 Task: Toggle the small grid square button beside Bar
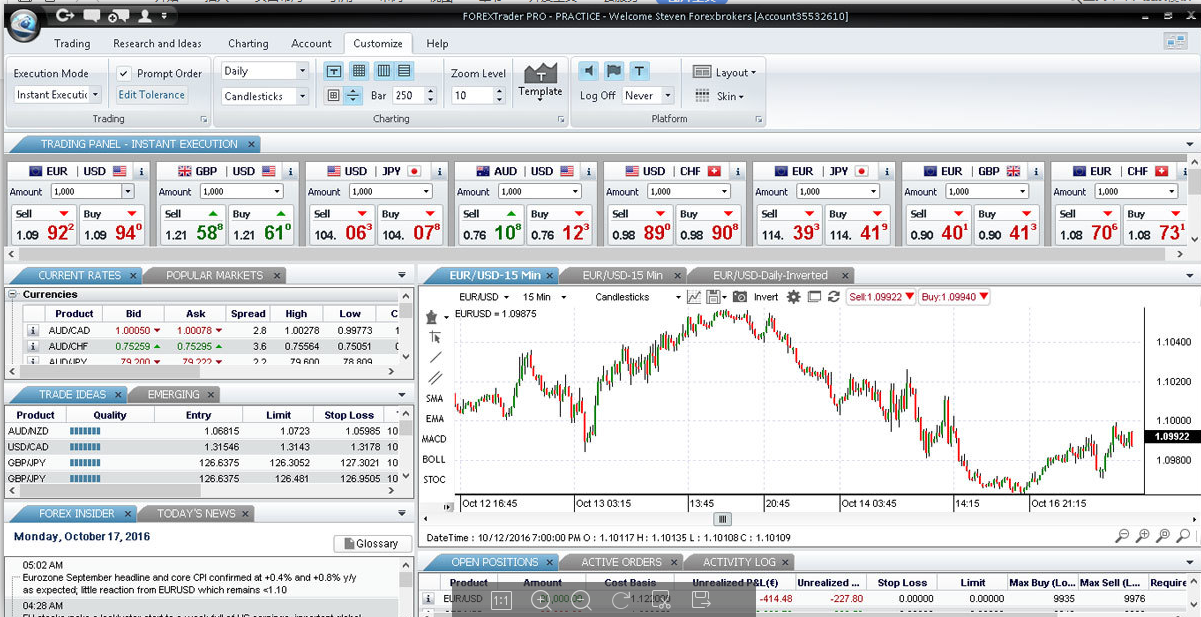click(x=334, y=96)
